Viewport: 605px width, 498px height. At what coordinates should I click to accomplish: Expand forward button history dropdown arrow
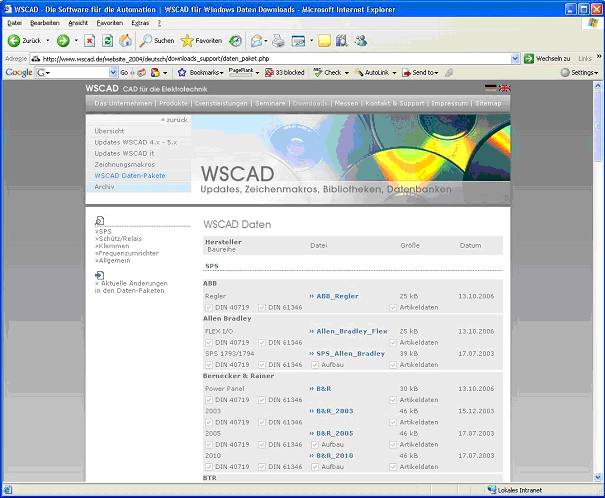point(76,41)
